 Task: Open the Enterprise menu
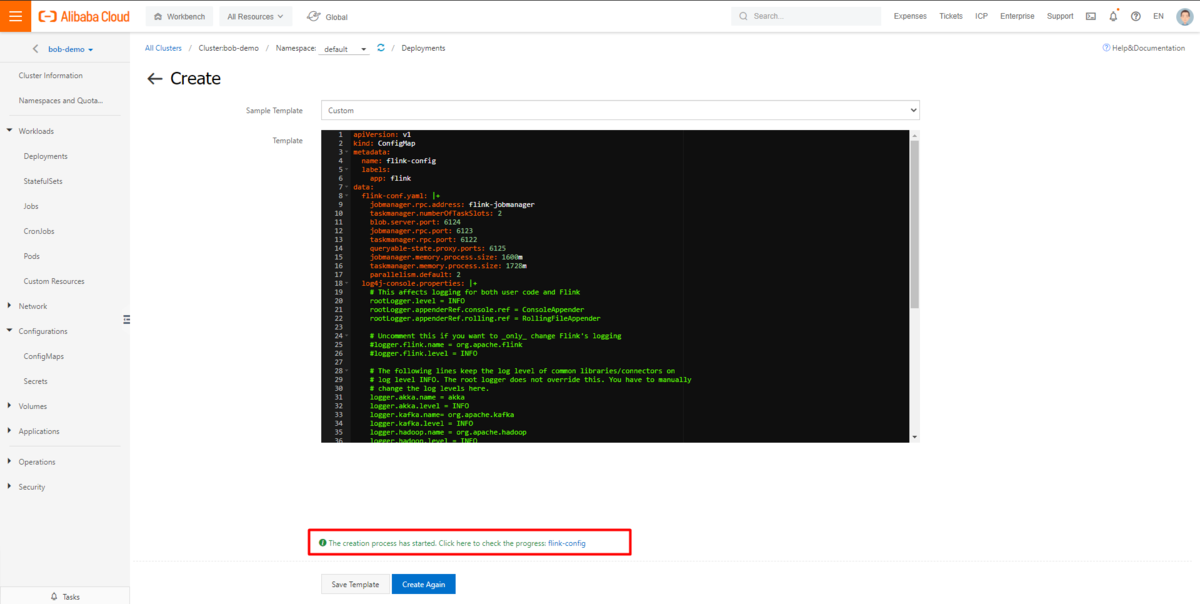[1017, 16]
